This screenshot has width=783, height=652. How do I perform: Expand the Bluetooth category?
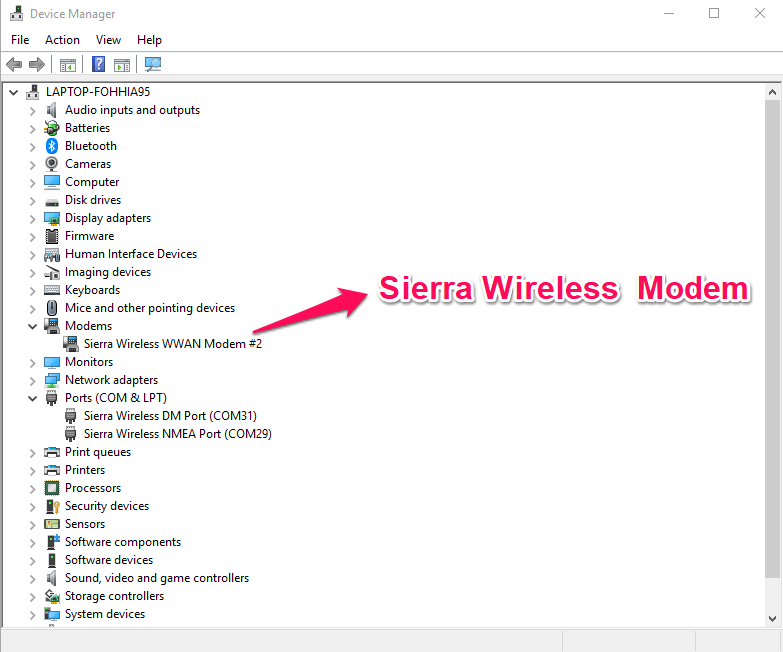[32, 147]
